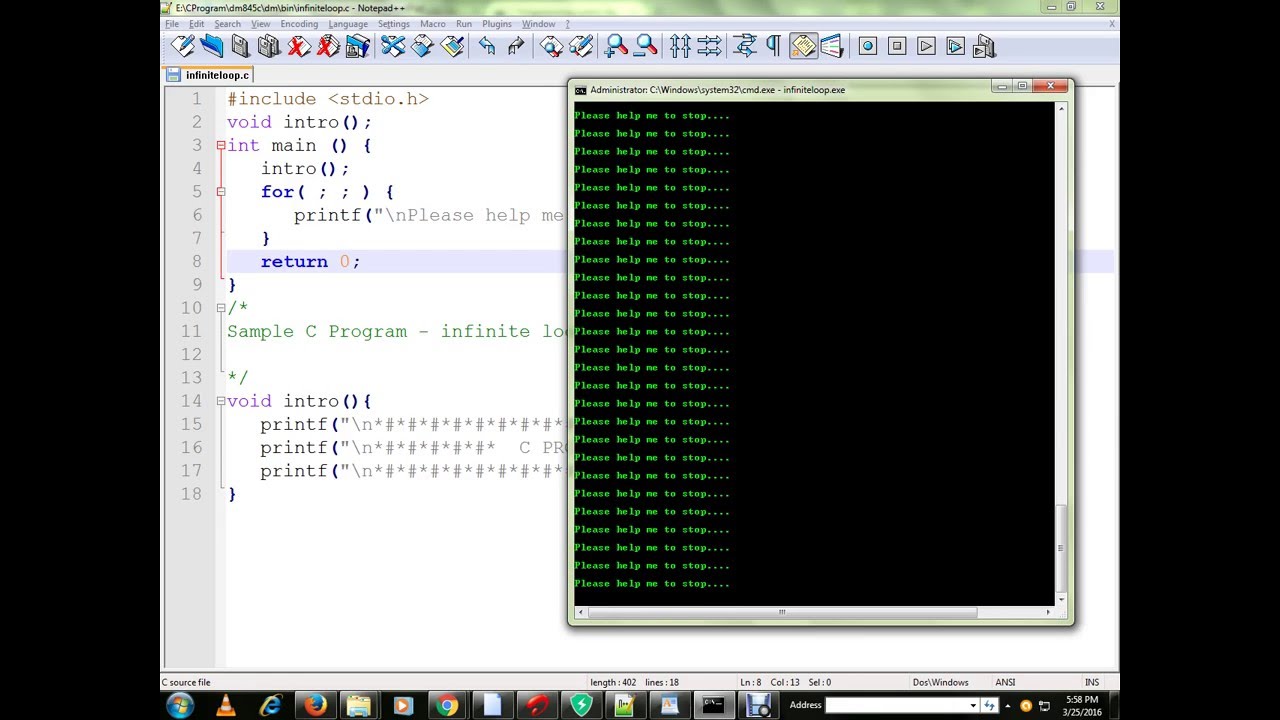Click the taskbar Address input field
Screen dimensions: 1280x720
coord(896,705)
